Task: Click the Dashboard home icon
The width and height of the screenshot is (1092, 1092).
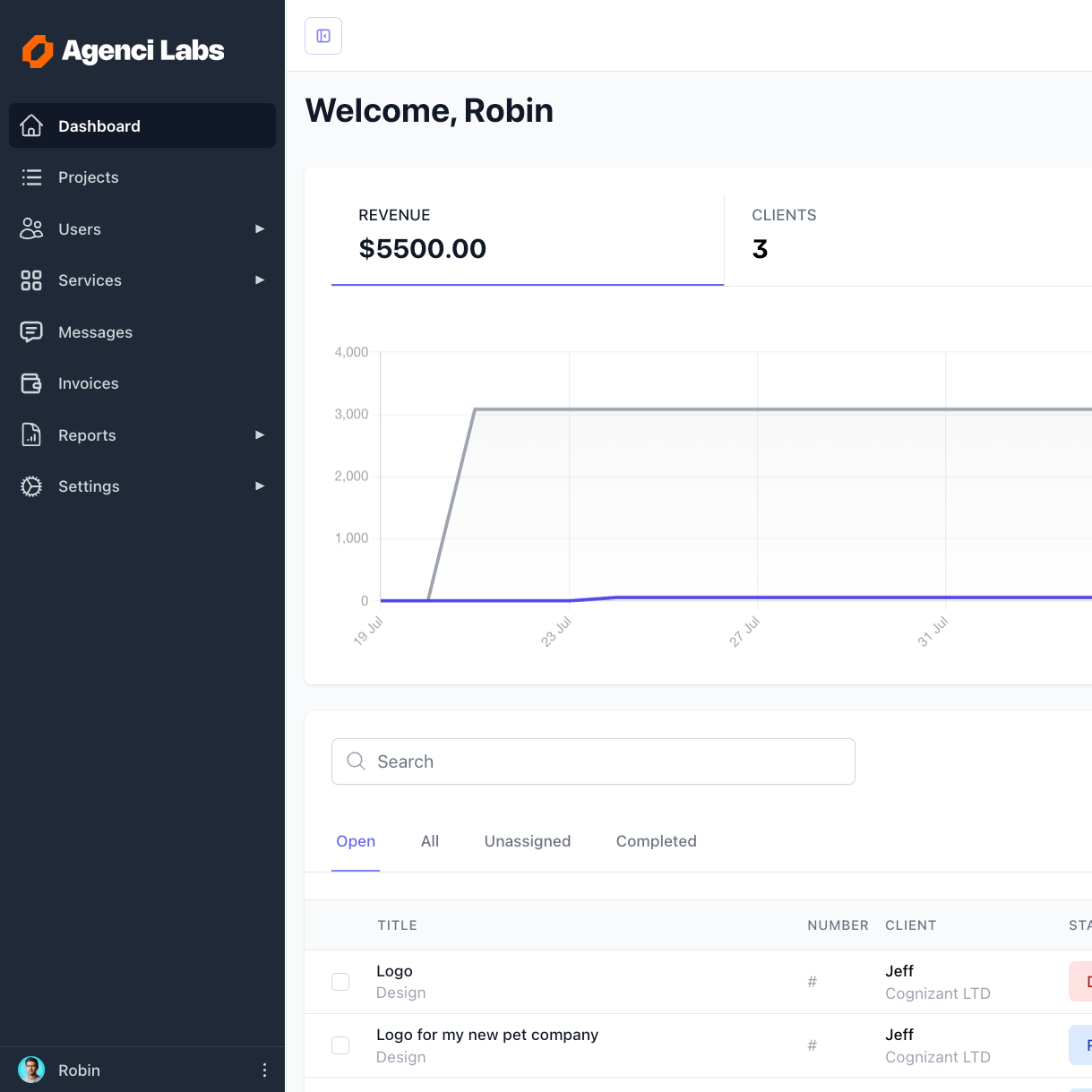Action: pyautogui.click(x=30, y=125)
